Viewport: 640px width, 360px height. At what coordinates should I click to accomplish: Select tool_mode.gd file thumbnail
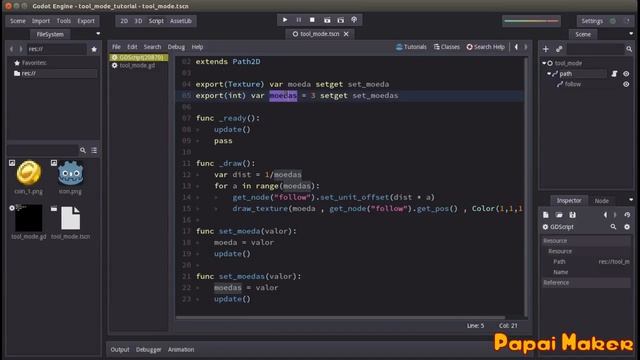pos(29,218)
